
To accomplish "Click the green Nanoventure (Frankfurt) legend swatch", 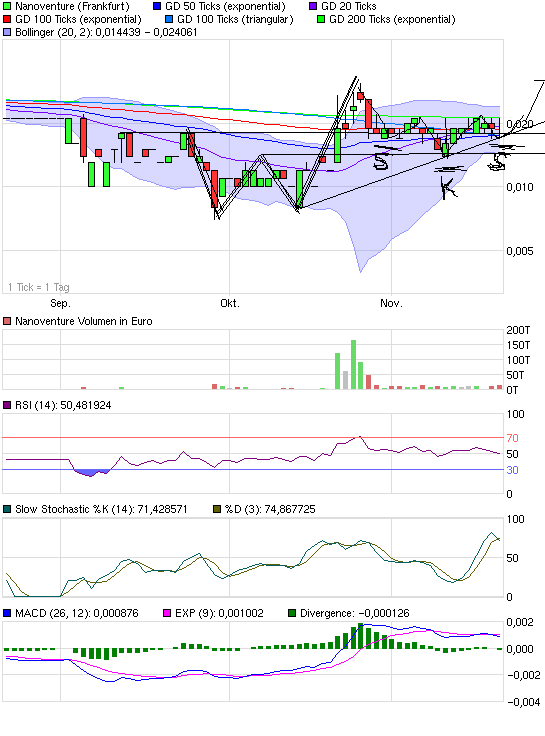I will point(7,7).
